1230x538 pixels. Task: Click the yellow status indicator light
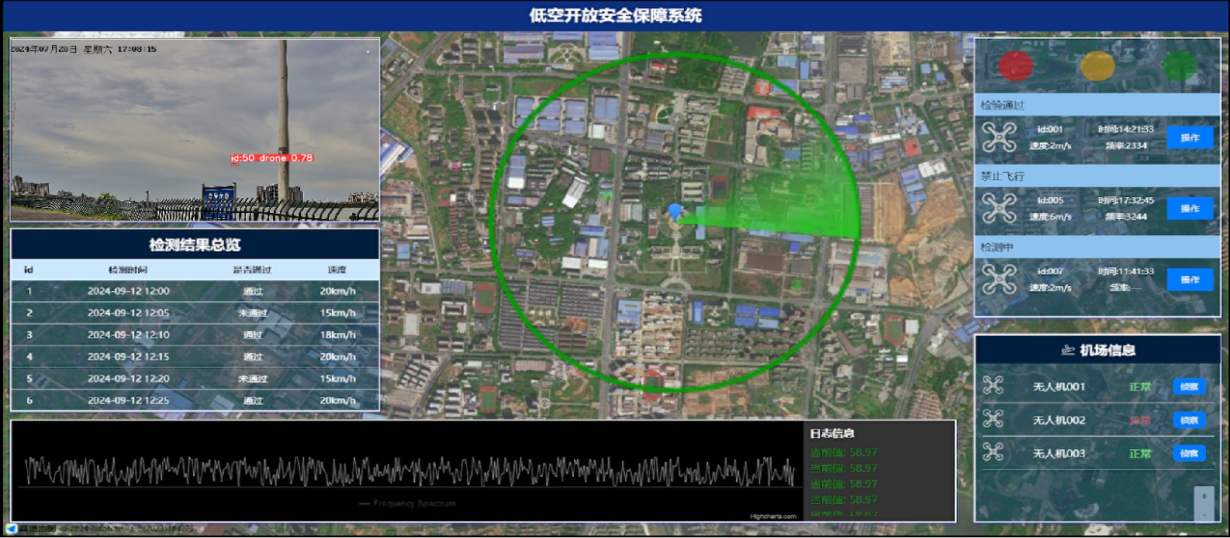(x=1097, y=66)
